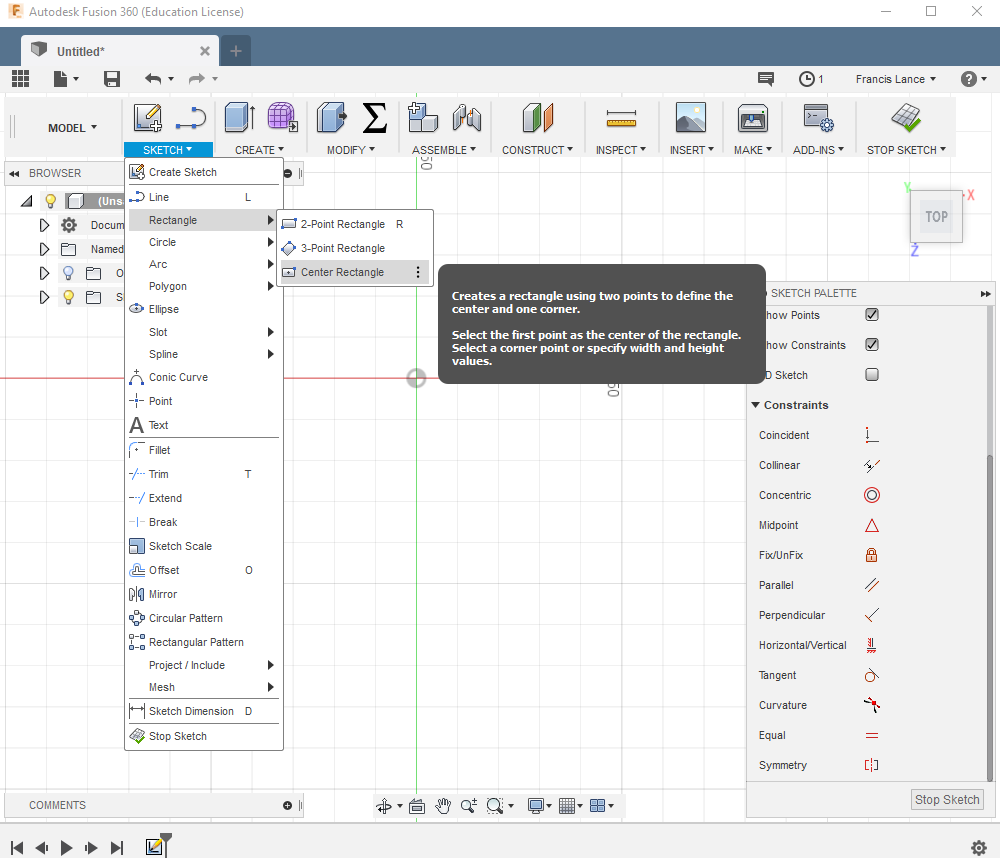Screen dimensions: 1000x858
Task: Toggle the Show Points checkbox
Action: tap(872, 314)
